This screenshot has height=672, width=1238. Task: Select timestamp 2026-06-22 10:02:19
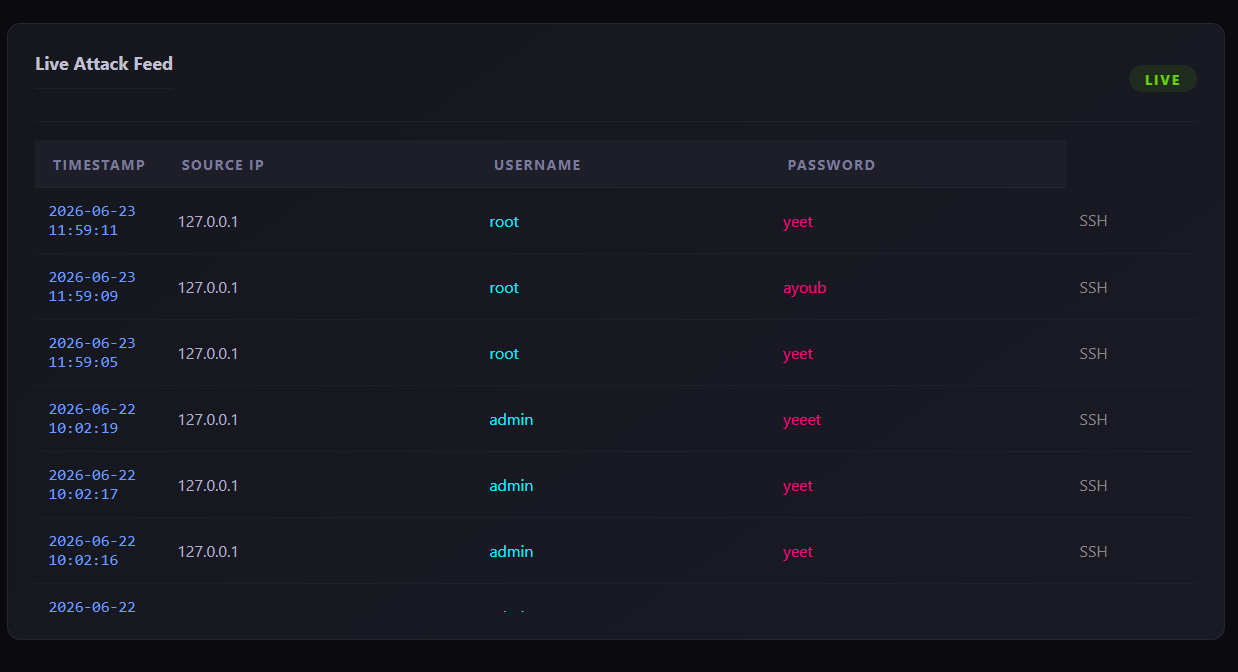click(x=92, y=419)
